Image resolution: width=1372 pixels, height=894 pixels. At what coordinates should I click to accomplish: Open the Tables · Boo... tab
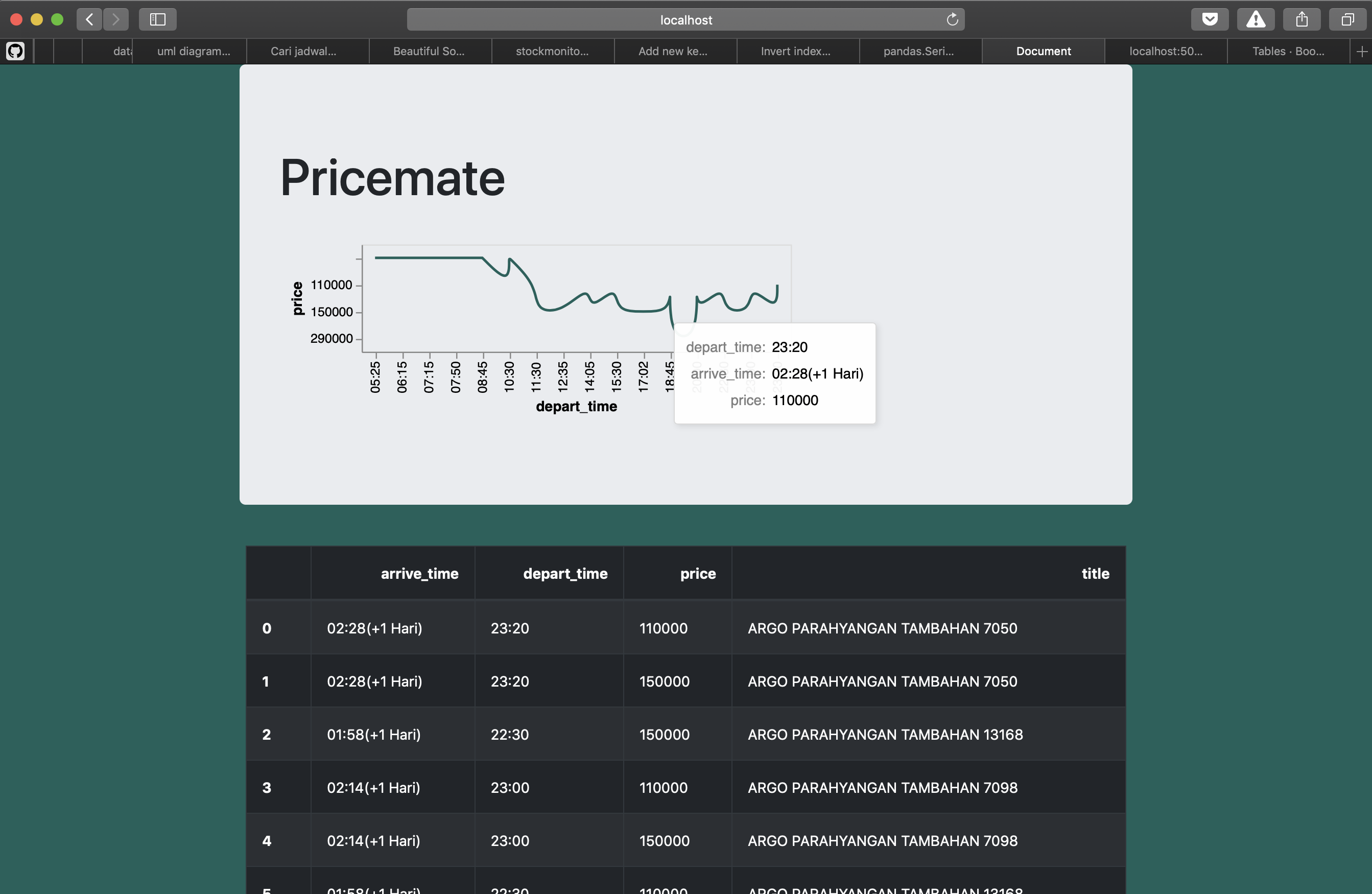(x=1287, y=51)
